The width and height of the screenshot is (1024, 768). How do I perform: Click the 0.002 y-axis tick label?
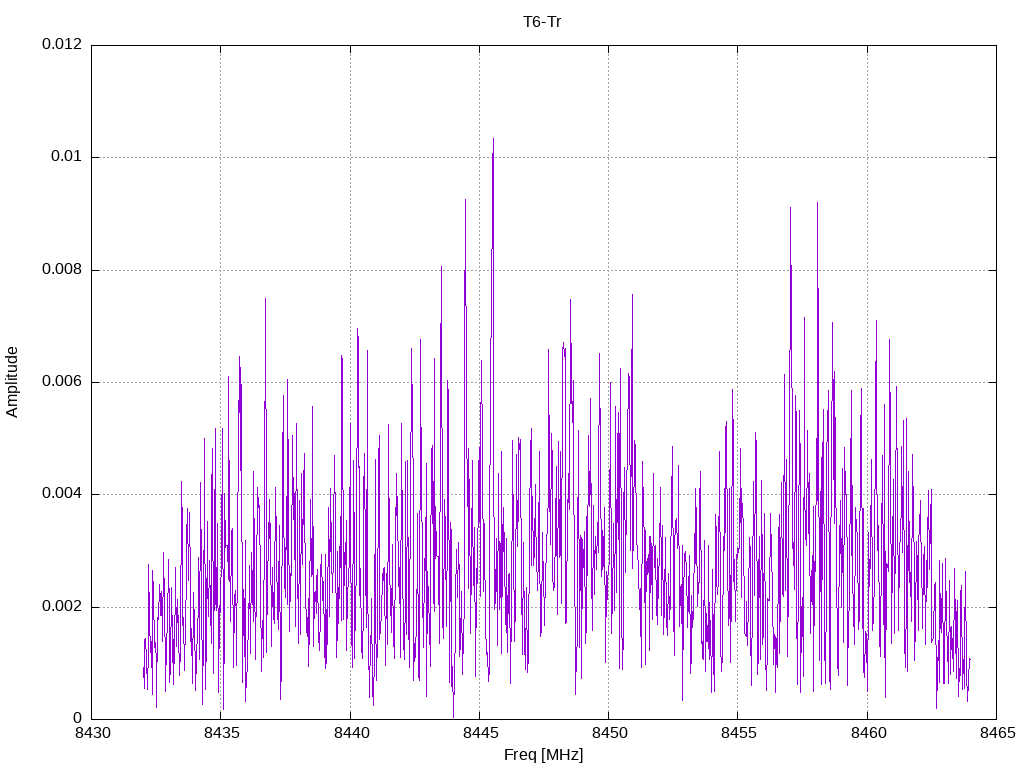tap(62, 606)
